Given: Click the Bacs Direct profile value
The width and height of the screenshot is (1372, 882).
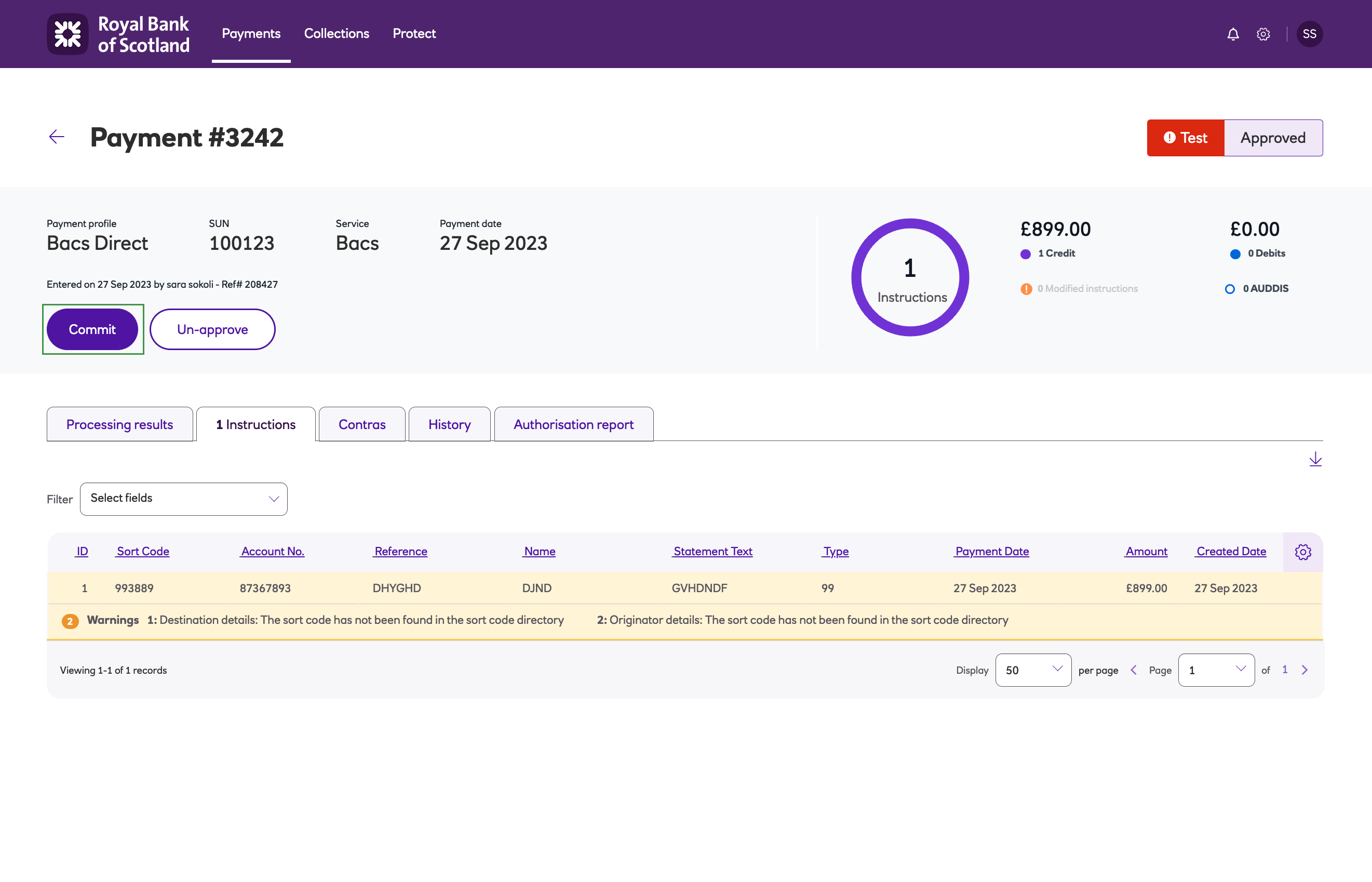Looking at the screenshot, I should [x=97, y=243].
